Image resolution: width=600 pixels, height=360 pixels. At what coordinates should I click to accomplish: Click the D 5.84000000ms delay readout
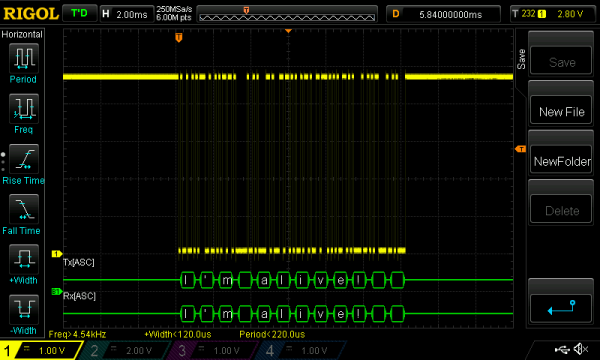pyautogui.click(x=443, y=14)
